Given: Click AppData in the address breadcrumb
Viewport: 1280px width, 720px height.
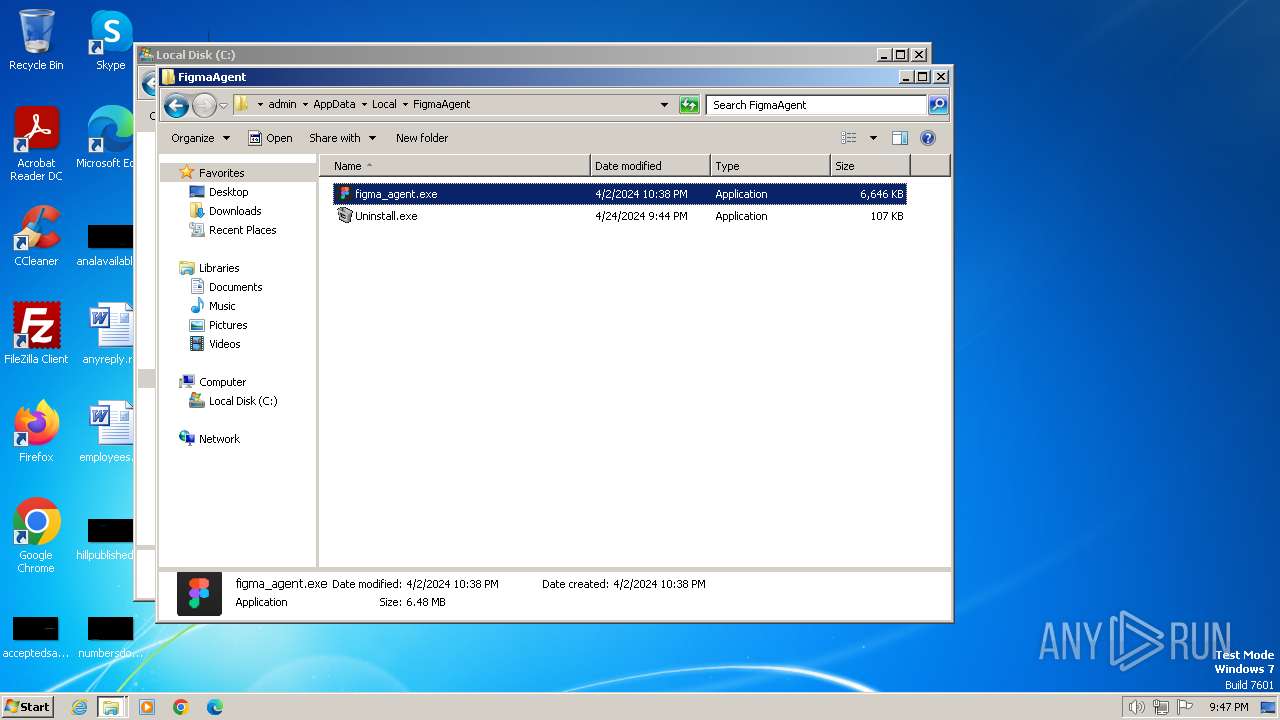Looking at the screenshot, I should point(334,104).
